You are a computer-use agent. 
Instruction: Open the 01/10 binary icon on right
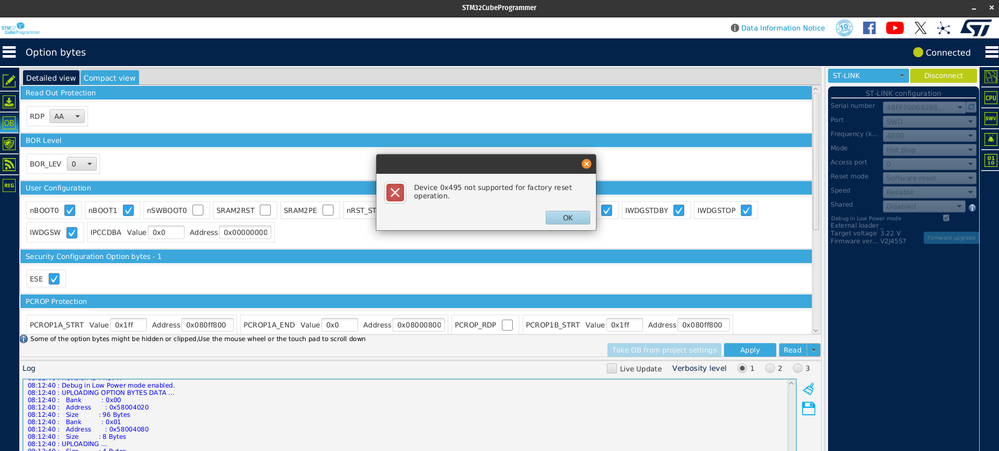[991, 160]
